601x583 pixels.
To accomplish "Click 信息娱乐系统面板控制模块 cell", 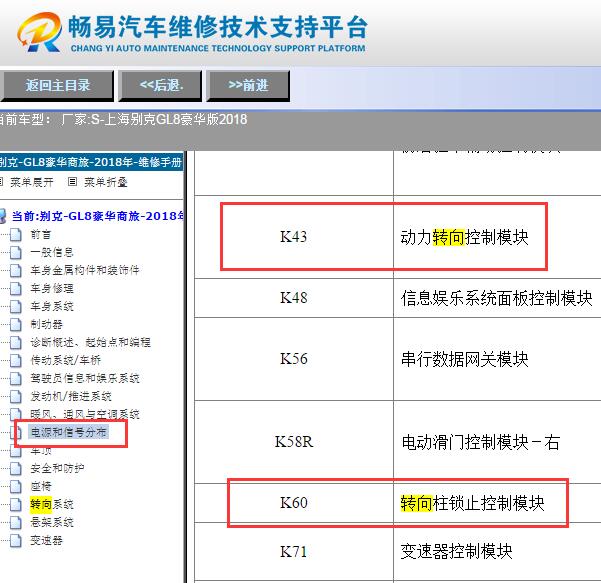I will click(x=497, y=298).
